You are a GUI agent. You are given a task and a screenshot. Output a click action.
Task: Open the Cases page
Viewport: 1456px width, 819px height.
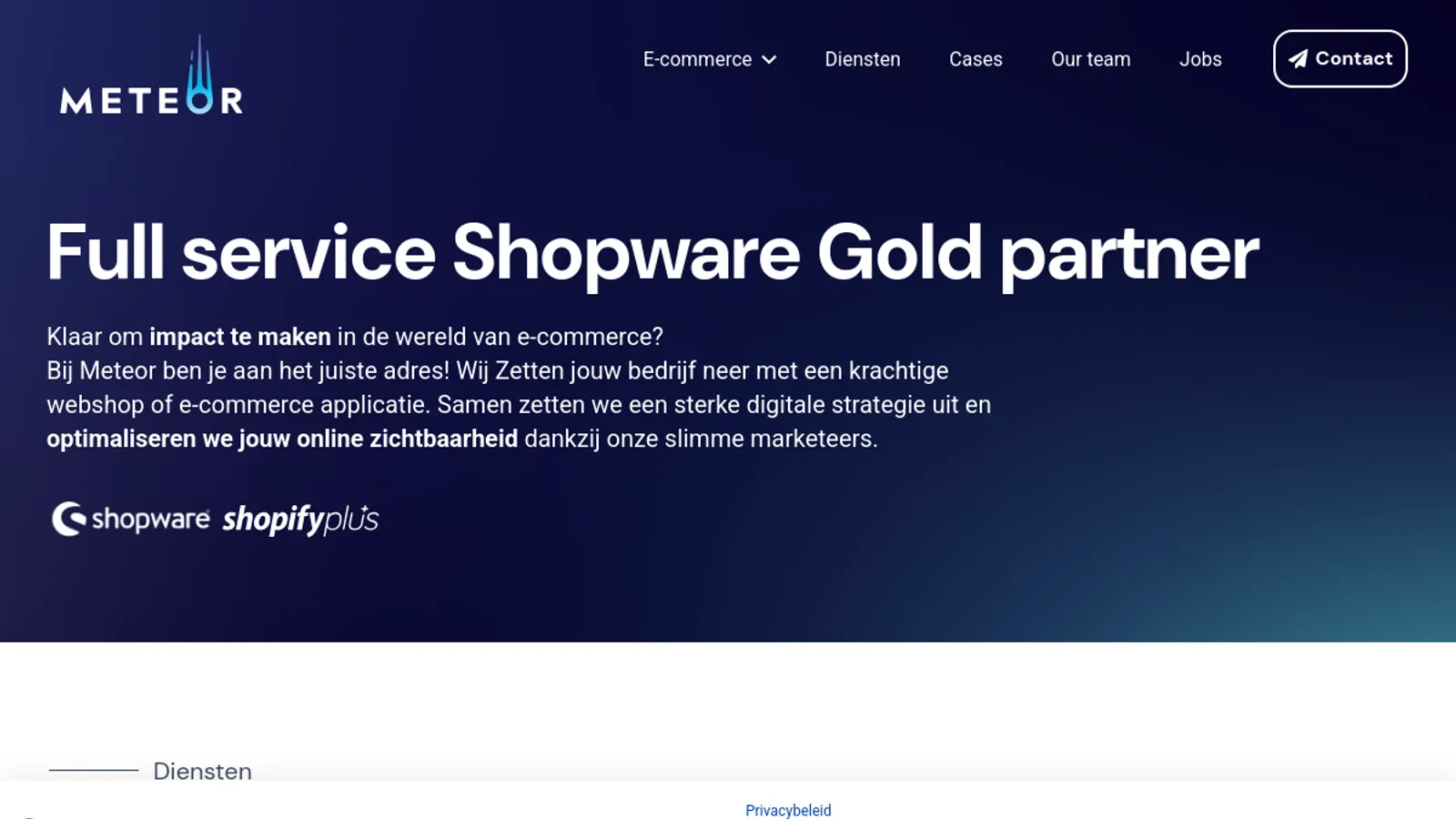click(976, 59)
